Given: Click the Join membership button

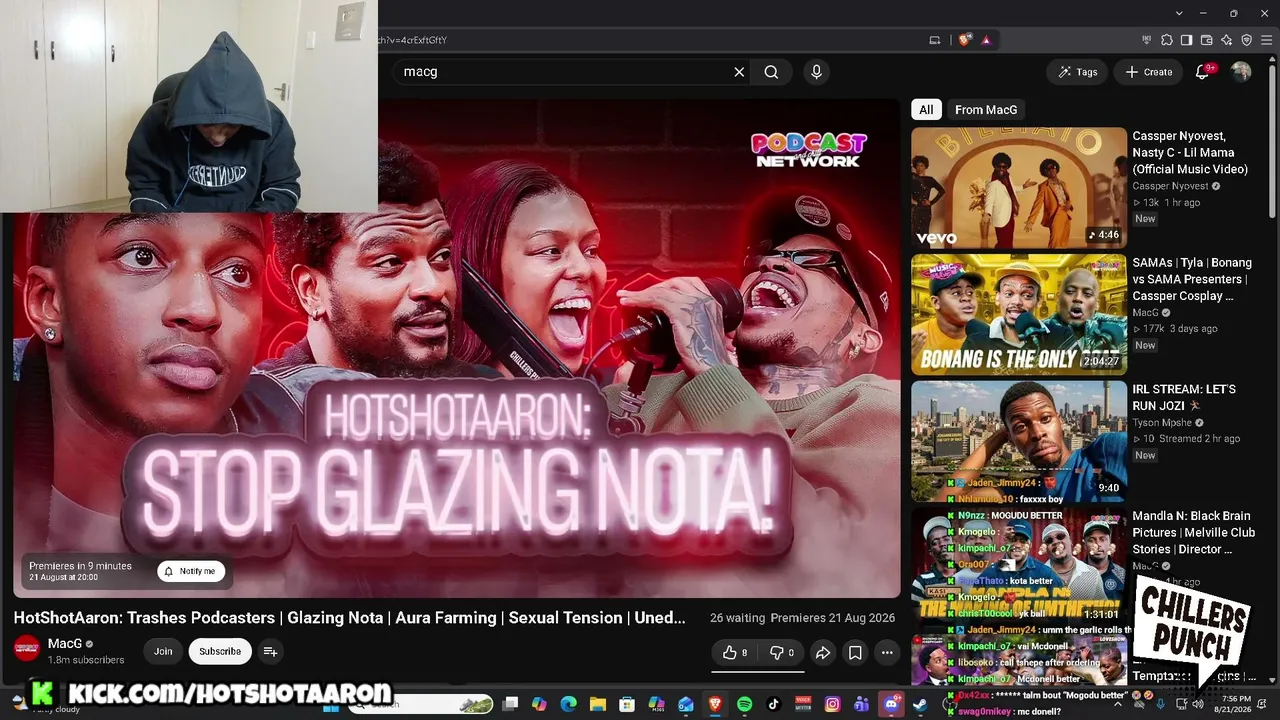Looking at the screenshot, I should click(163, 651).
